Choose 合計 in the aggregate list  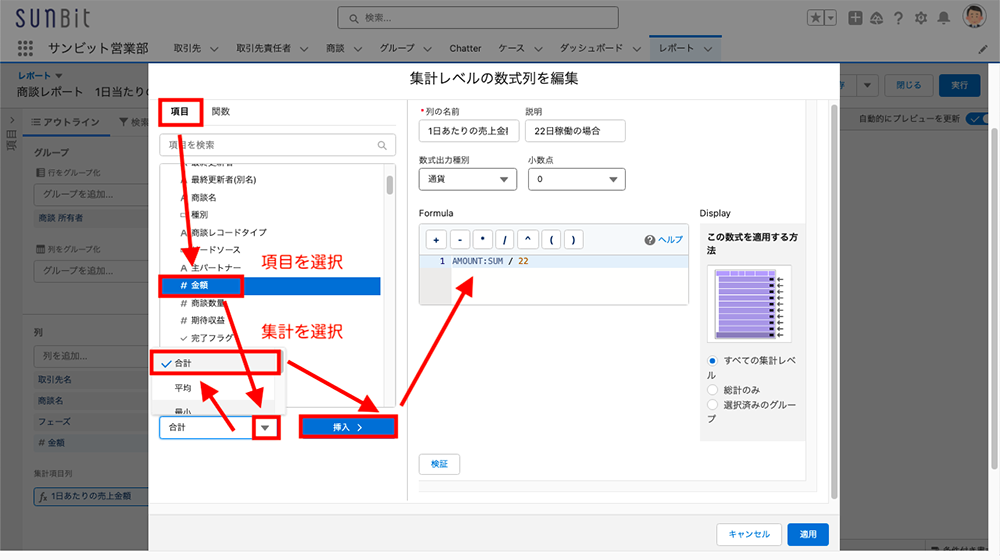pyautogui.click(x=216, y=363)
